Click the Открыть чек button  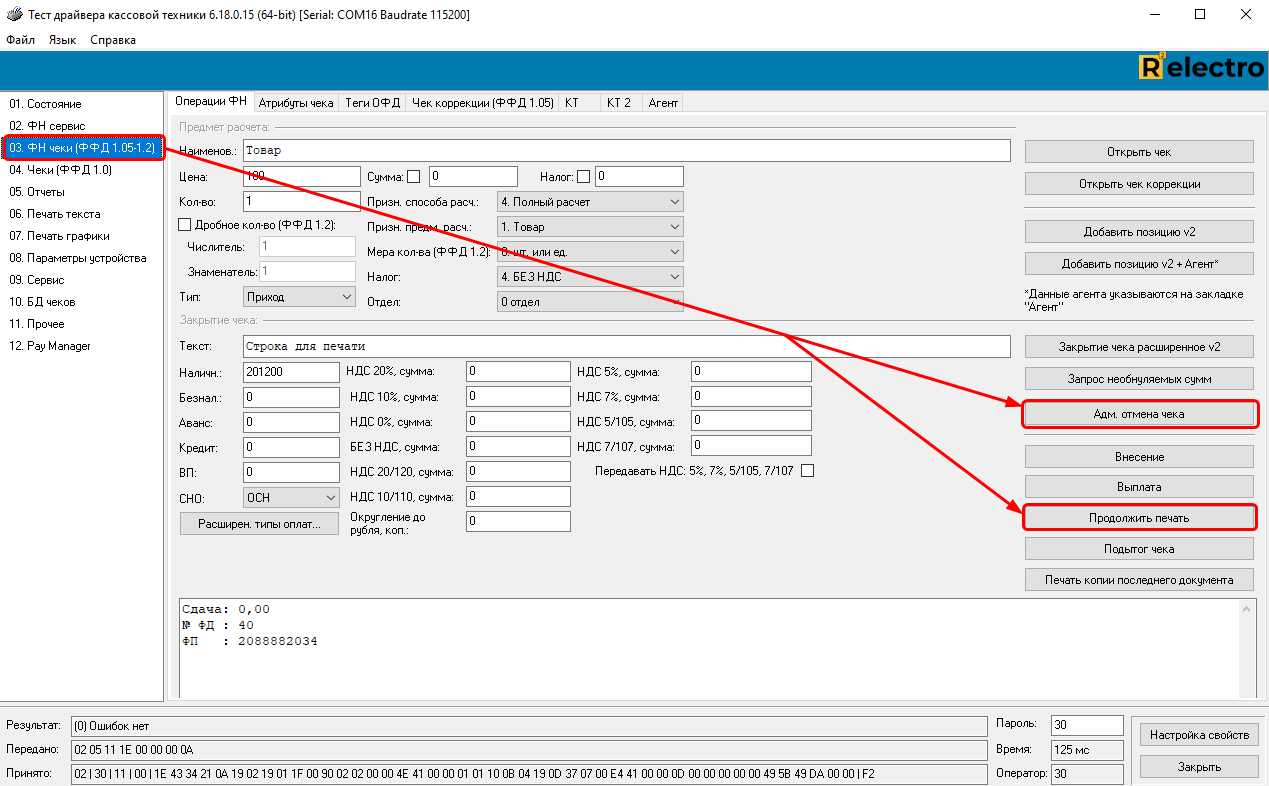click(1138, 152)
